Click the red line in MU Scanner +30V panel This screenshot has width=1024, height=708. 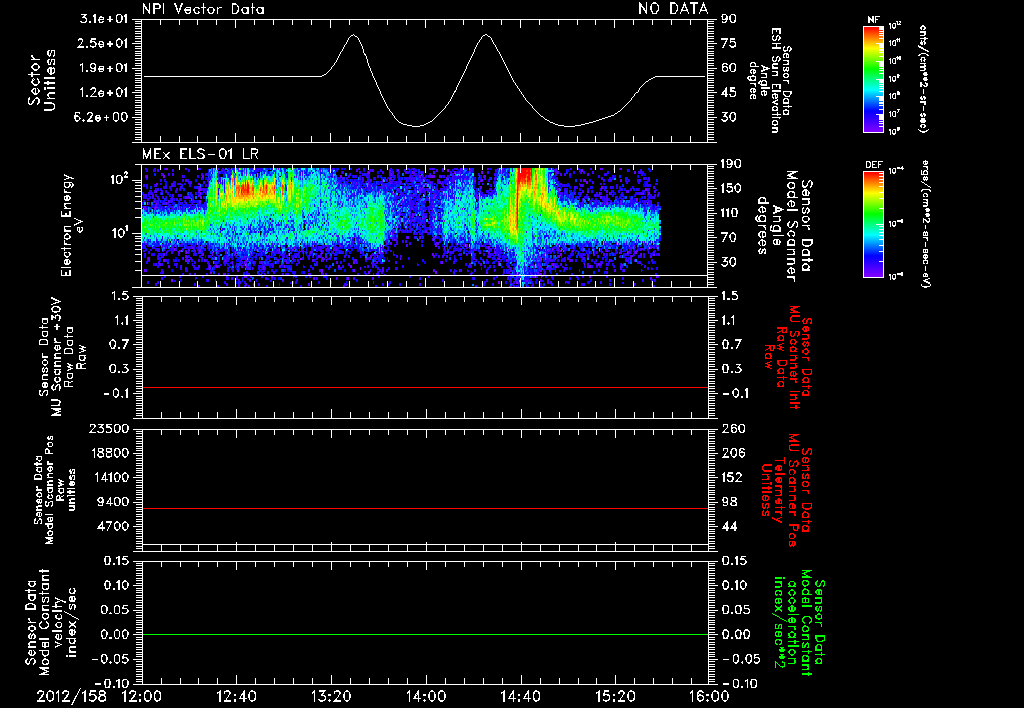pyautogui.click(x=424, y=387)
